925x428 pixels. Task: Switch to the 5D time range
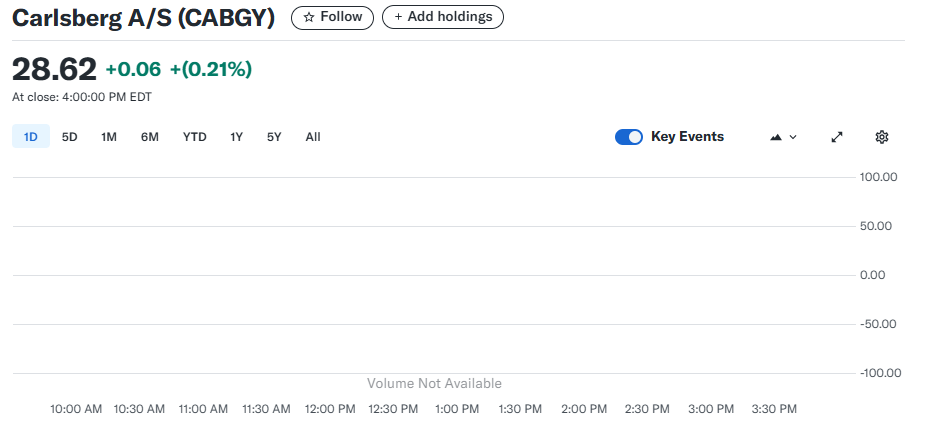click(69, 137)
